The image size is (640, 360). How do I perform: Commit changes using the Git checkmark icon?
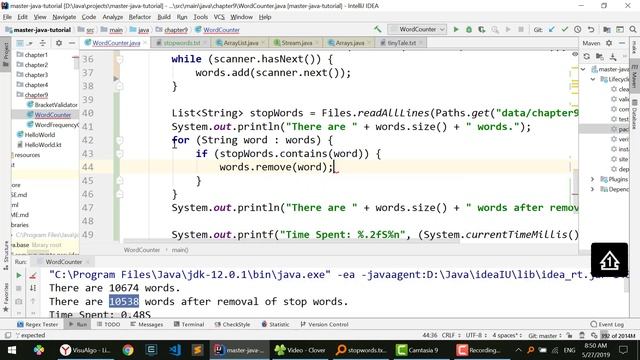[564, 29]
